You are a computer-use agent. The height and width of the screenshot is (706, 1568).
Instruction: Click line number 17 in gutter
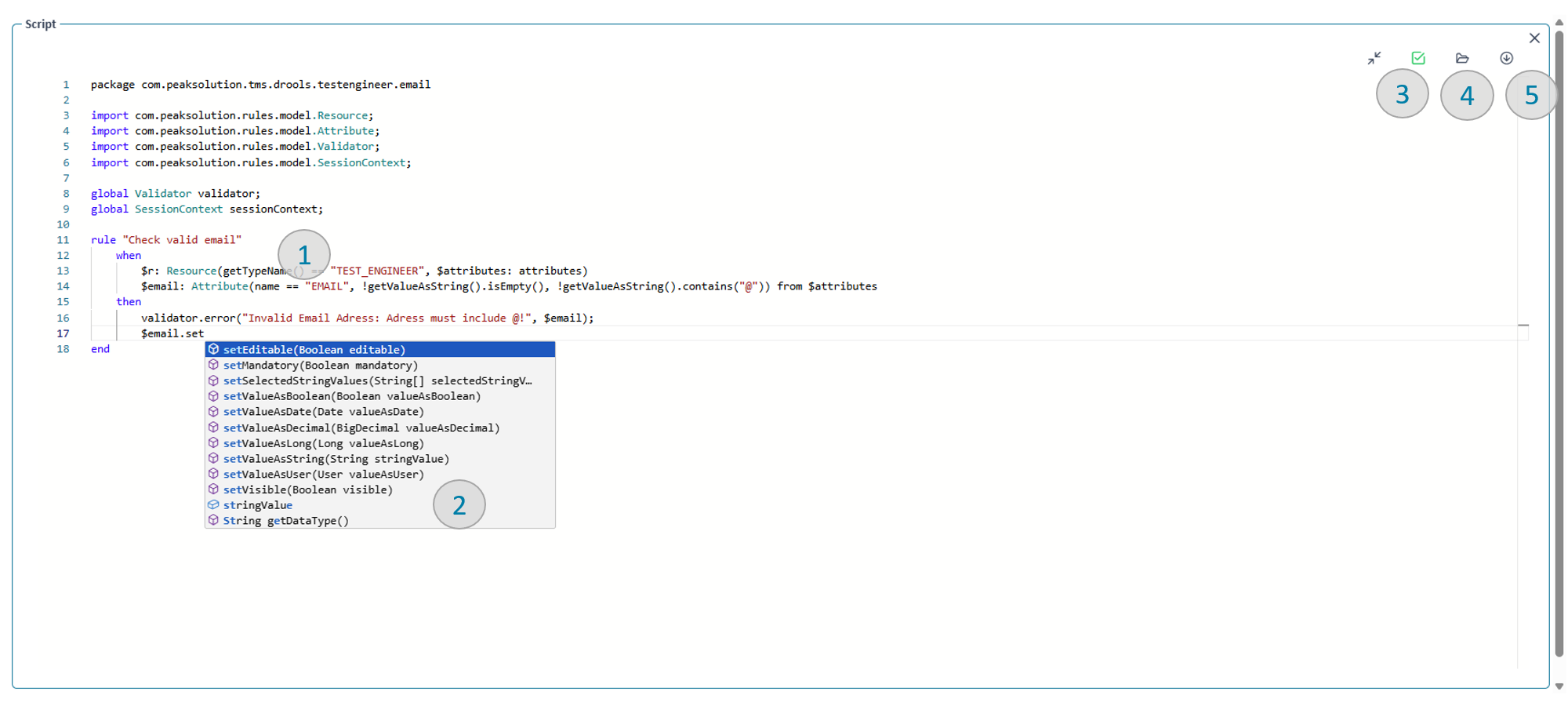click(63, 333)
